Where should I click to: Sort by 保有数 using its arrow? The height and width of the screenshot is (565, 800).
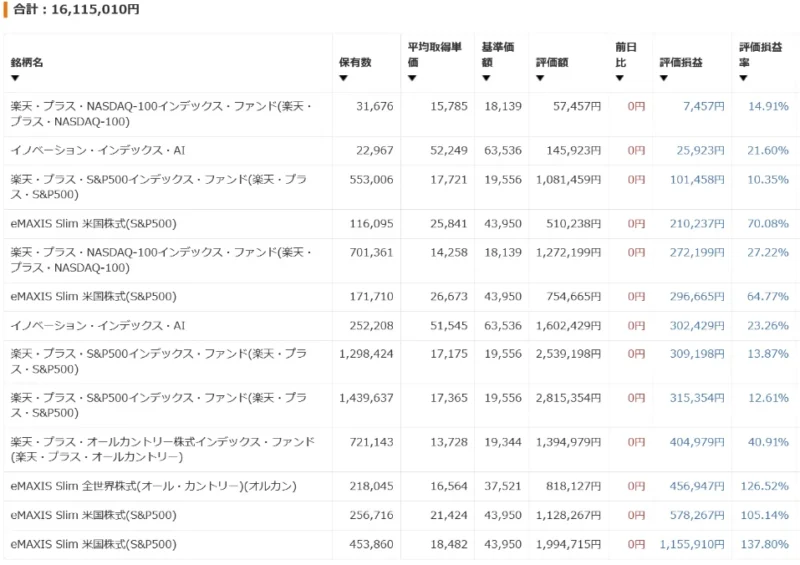pyautogui.click(x=343, y=78)
